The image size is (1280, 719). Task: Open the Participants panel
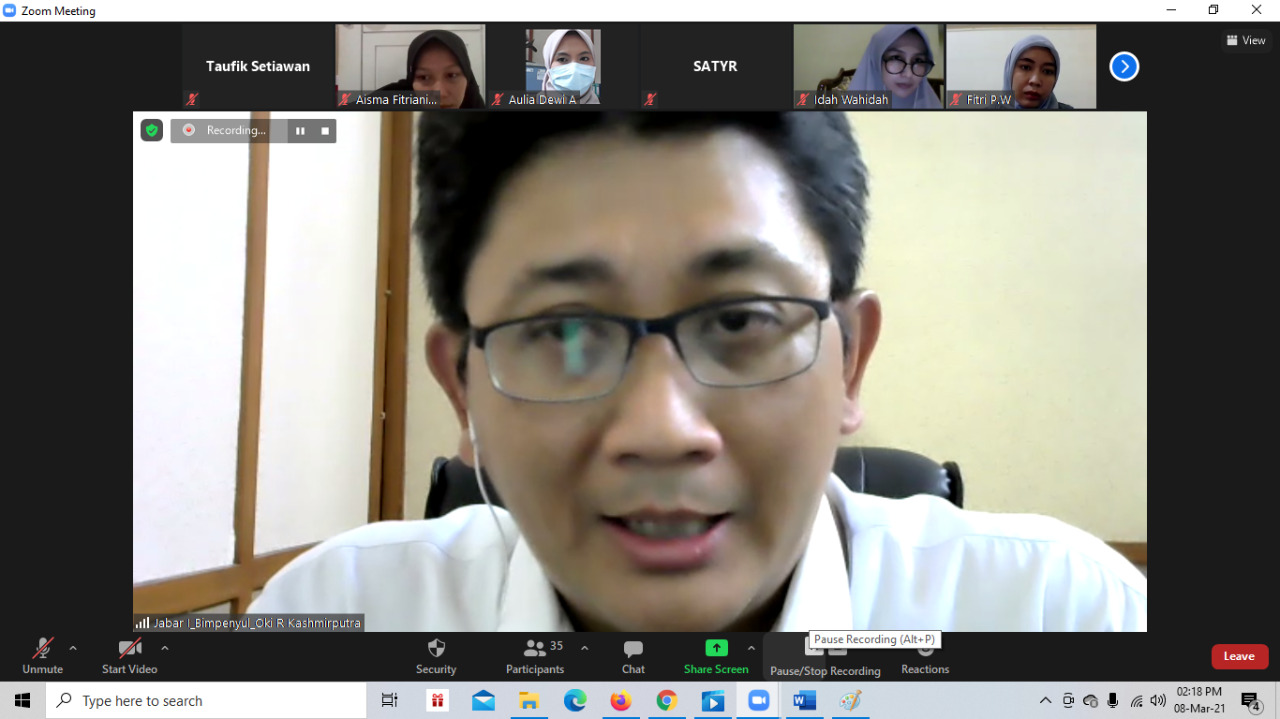point(535,656)
